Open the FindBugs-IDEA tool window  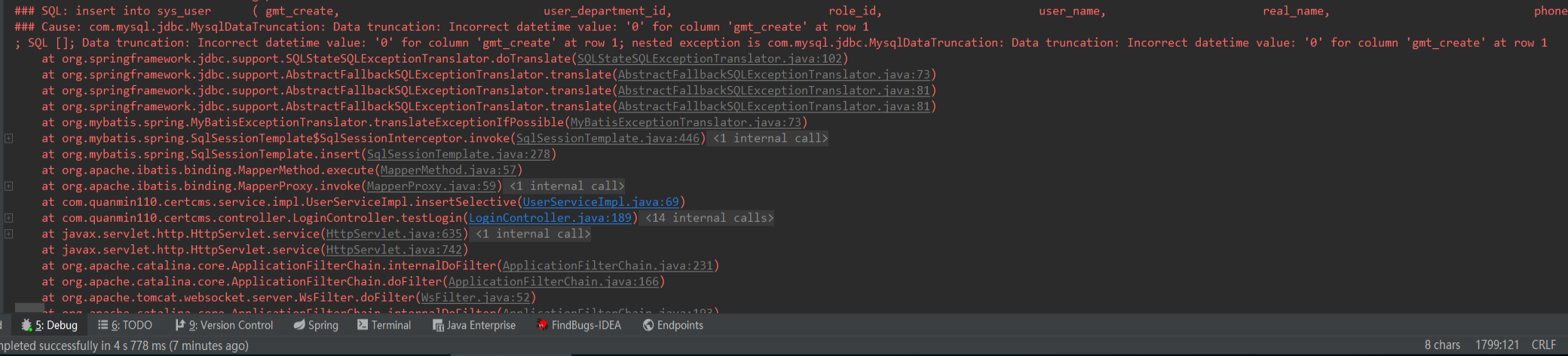tap(579, 325)
